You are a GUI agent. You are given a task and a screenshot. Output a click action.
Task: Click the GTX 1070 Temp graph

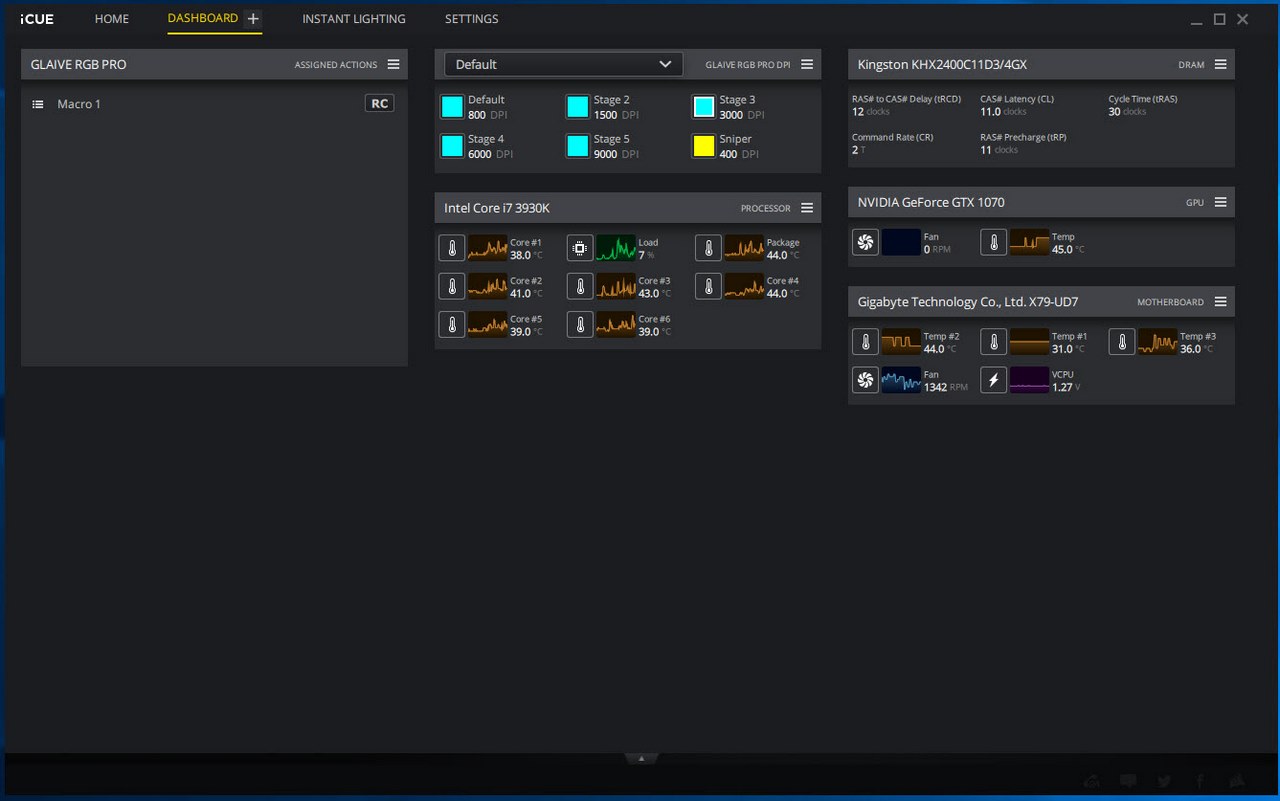pyautogui.click(x=1029, y=242)
